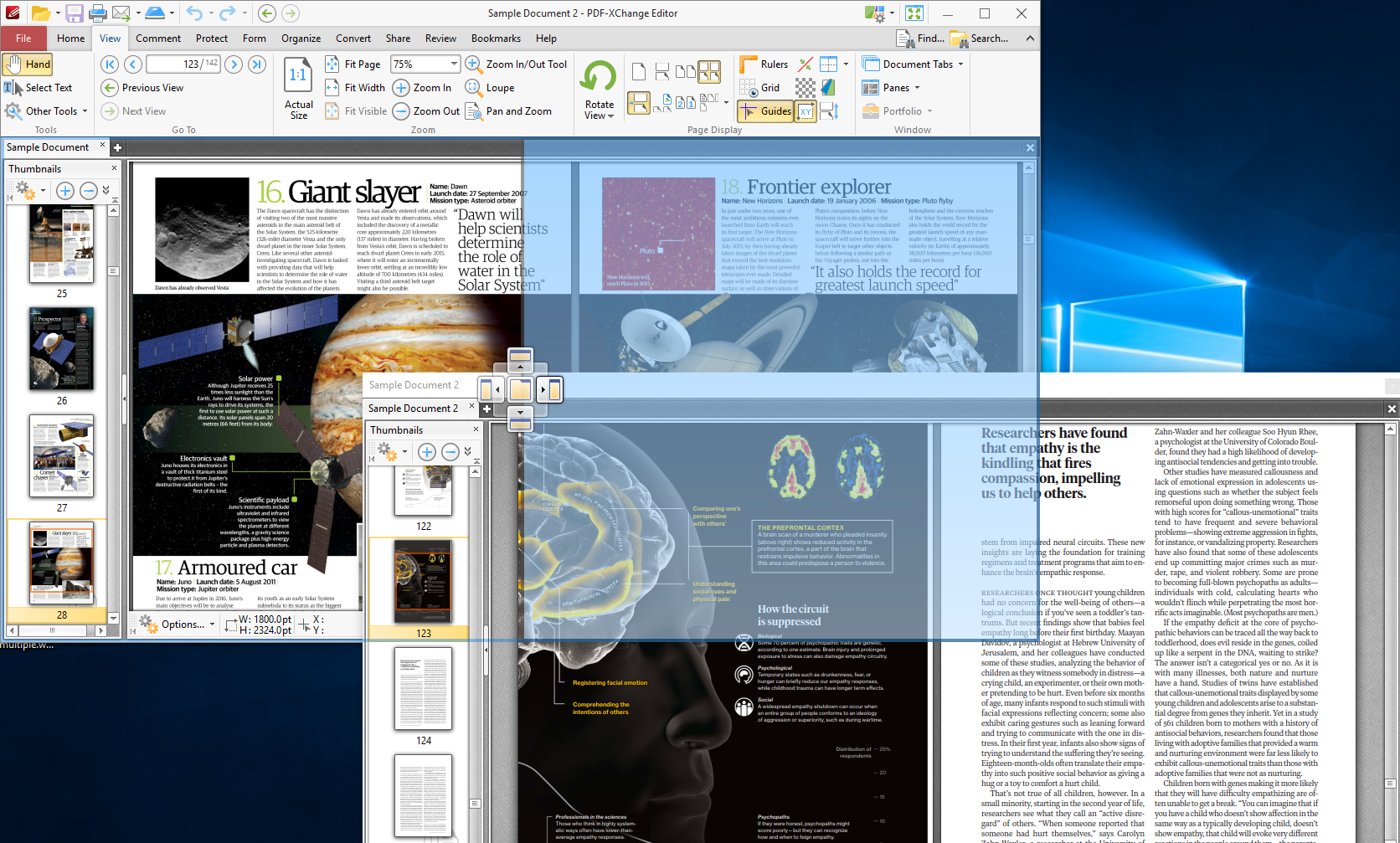This screenshot has width=1400, height=843.
Task: Click the Scan icon in quick toolbar
Action: click(x=155, y=13)
